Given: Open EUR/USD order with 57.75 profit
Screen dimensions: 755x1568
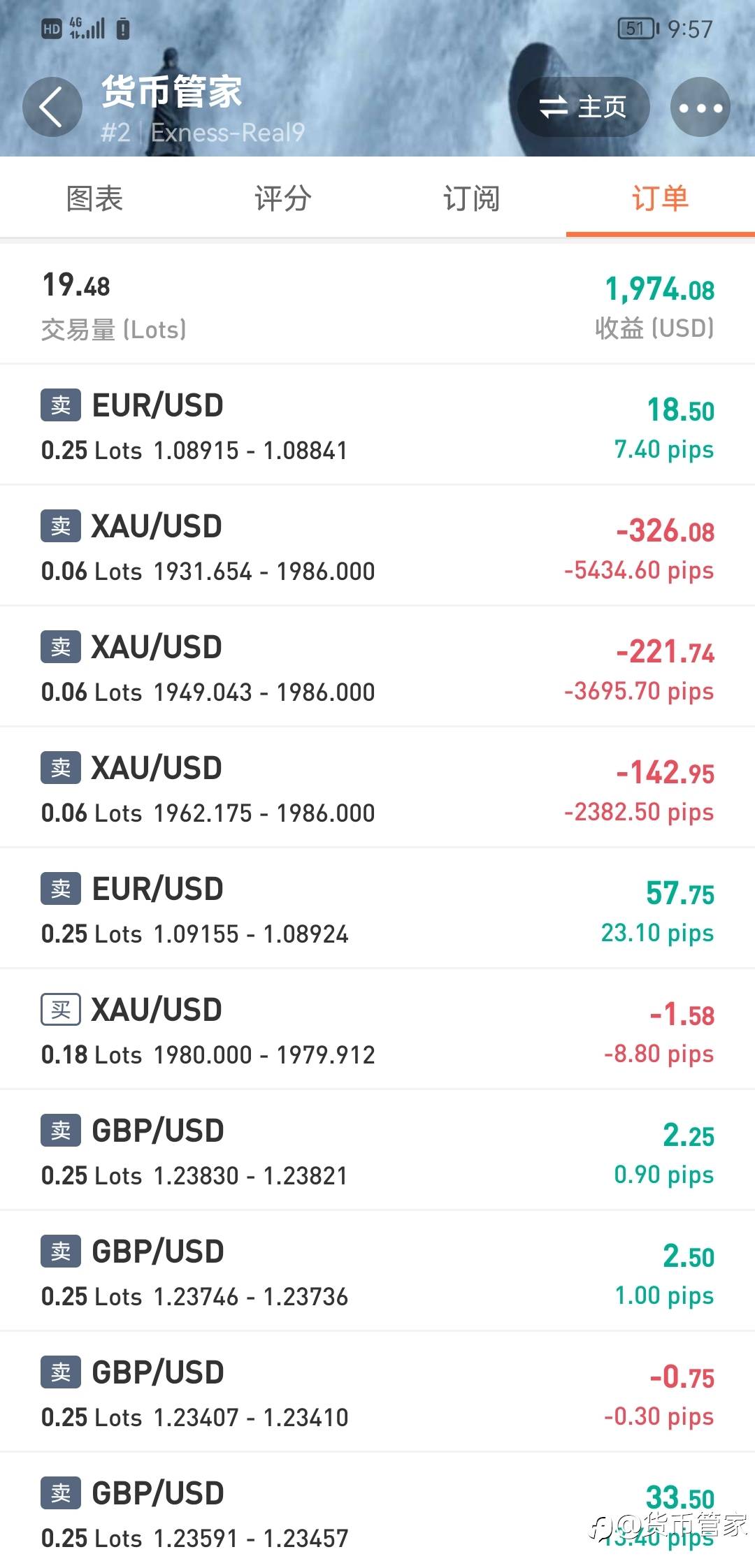Looking at the screenshot, I should (x=377, y=909).
